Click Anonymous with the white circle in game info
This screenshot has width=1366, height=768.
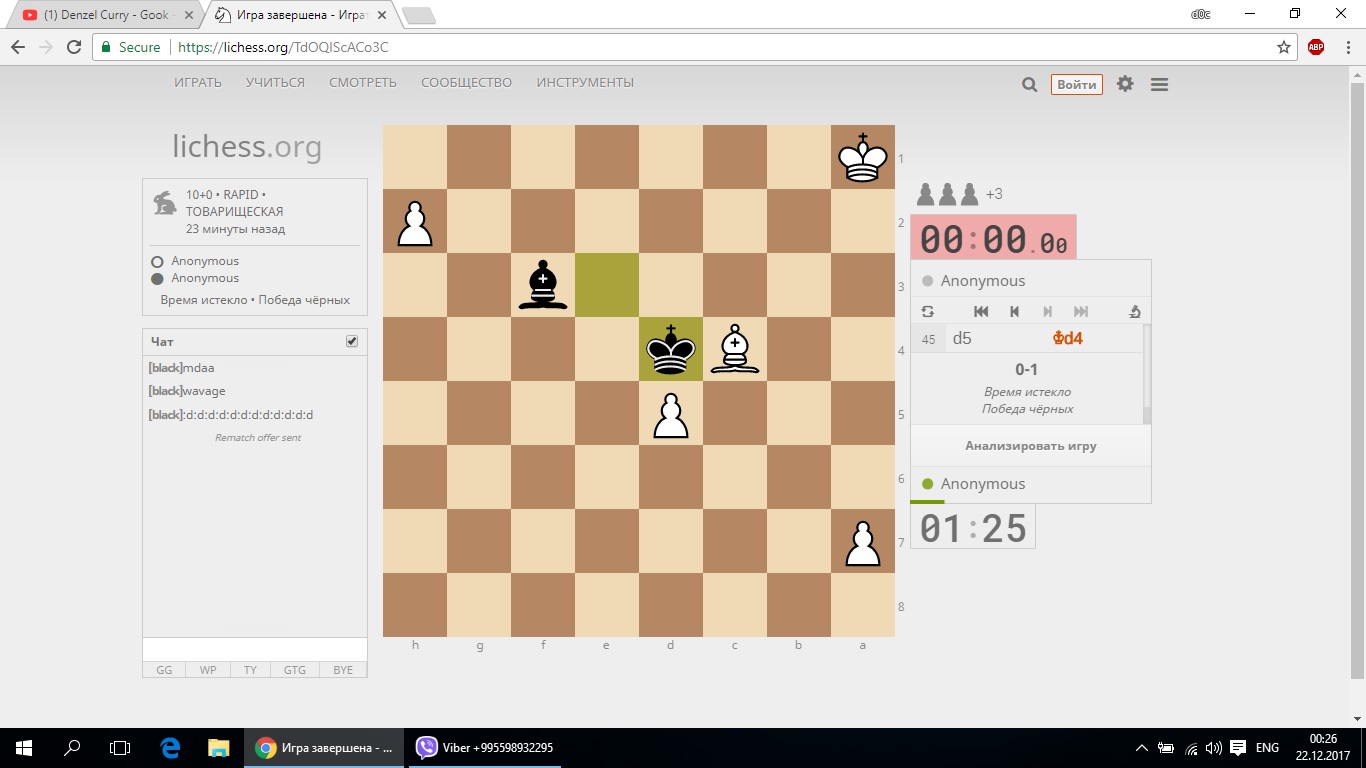(x=205, y=261)
